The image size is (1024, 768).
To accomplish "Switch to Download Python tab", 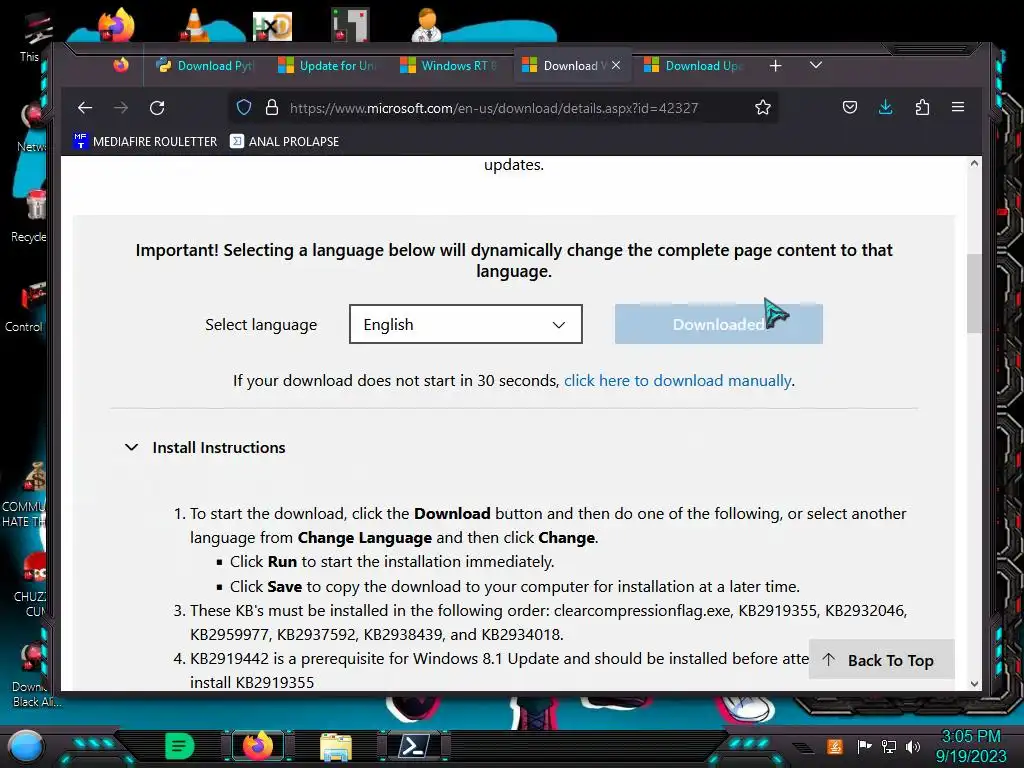I will click(206, 66).
